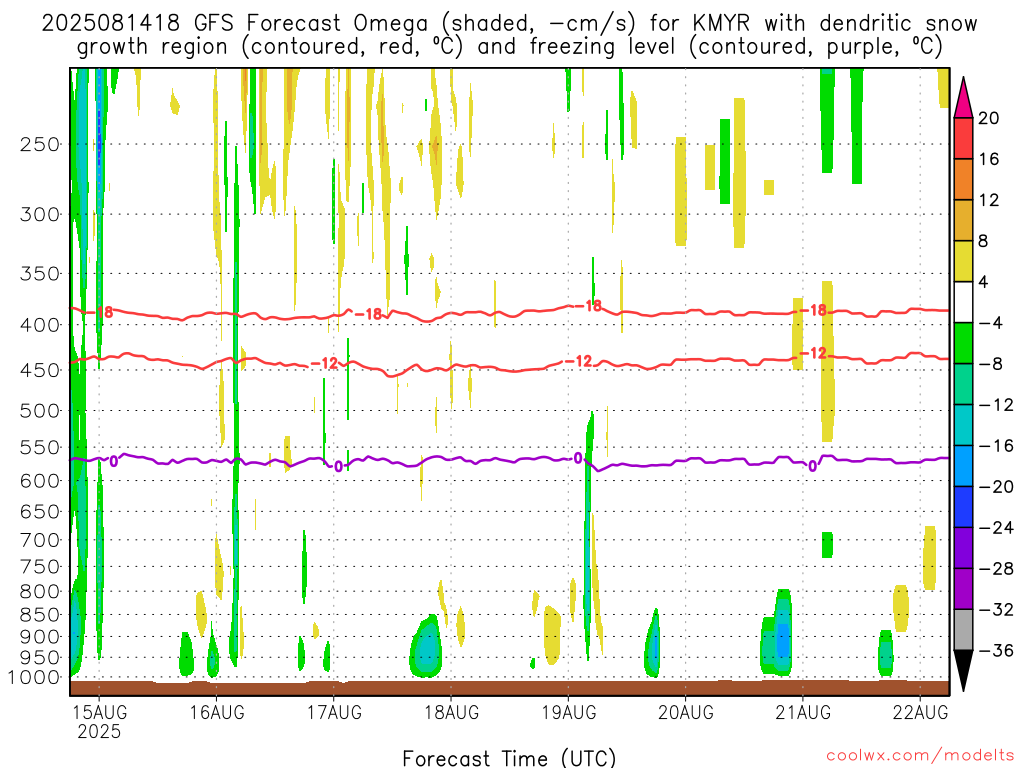The height and width of the screenshot is (768, 1024).
Task: Click the '19AUG' date label
Action: tap(569, 712)
